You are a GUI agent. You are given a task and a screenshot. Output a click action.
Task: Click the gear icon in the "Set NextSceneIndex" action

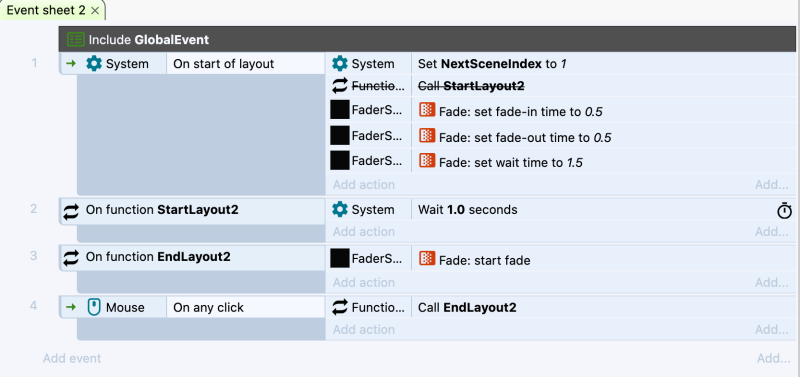(340, 64)
